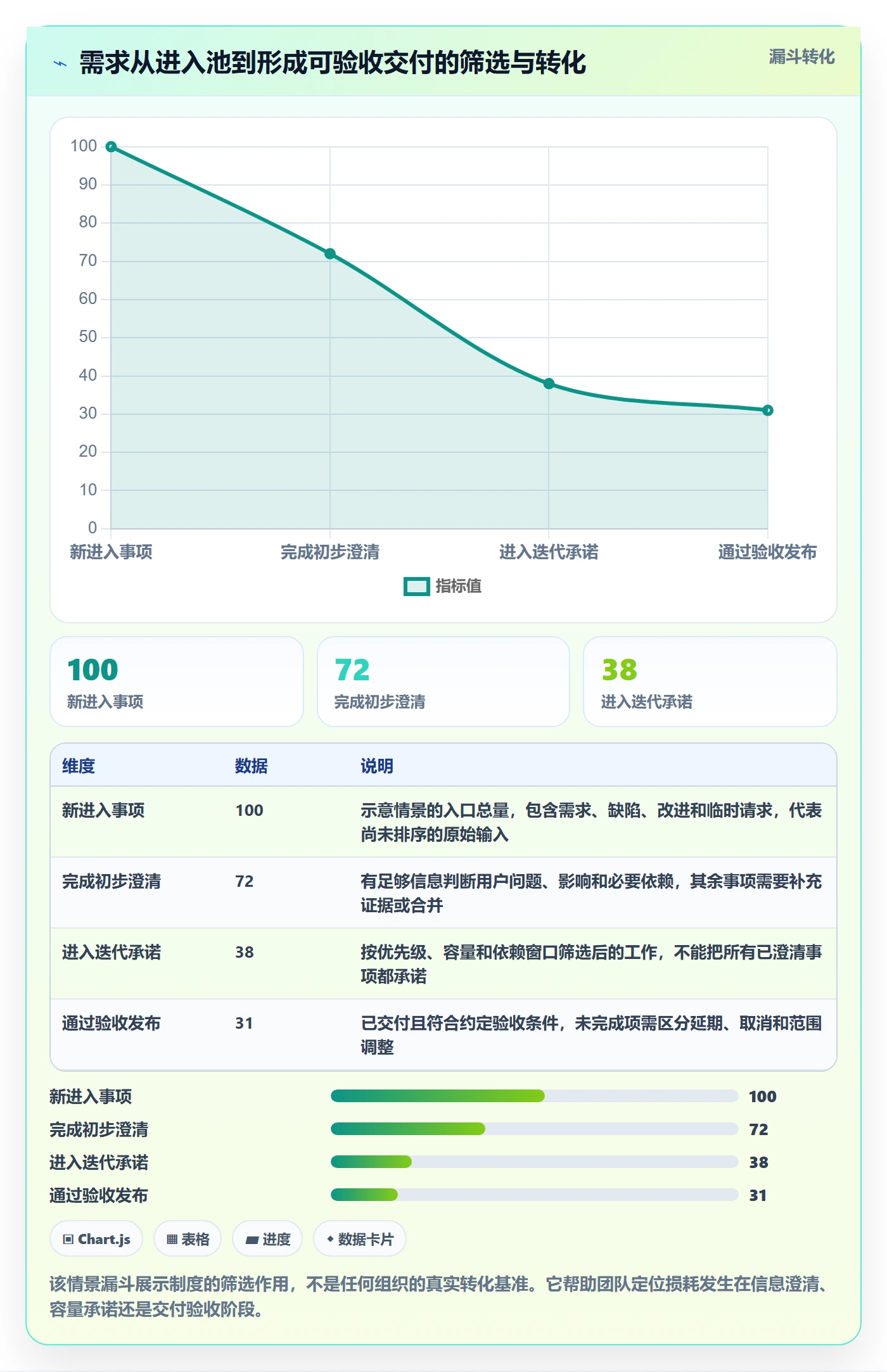Click the lightning bolt icon beside the title
This screenshot has height=1372, width=887.
pos(60,63)
